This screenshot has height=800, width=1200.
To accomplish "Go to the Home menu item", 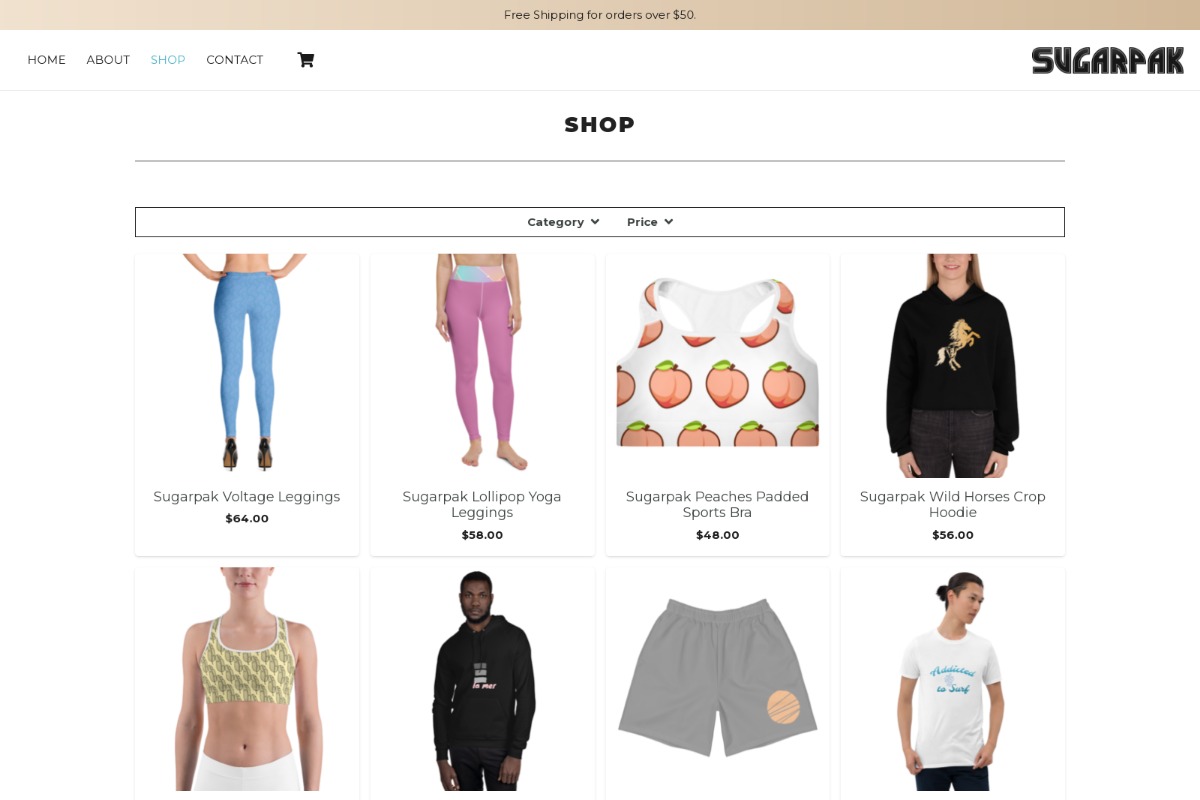I will pyautogui.click(x=47, y=60).
